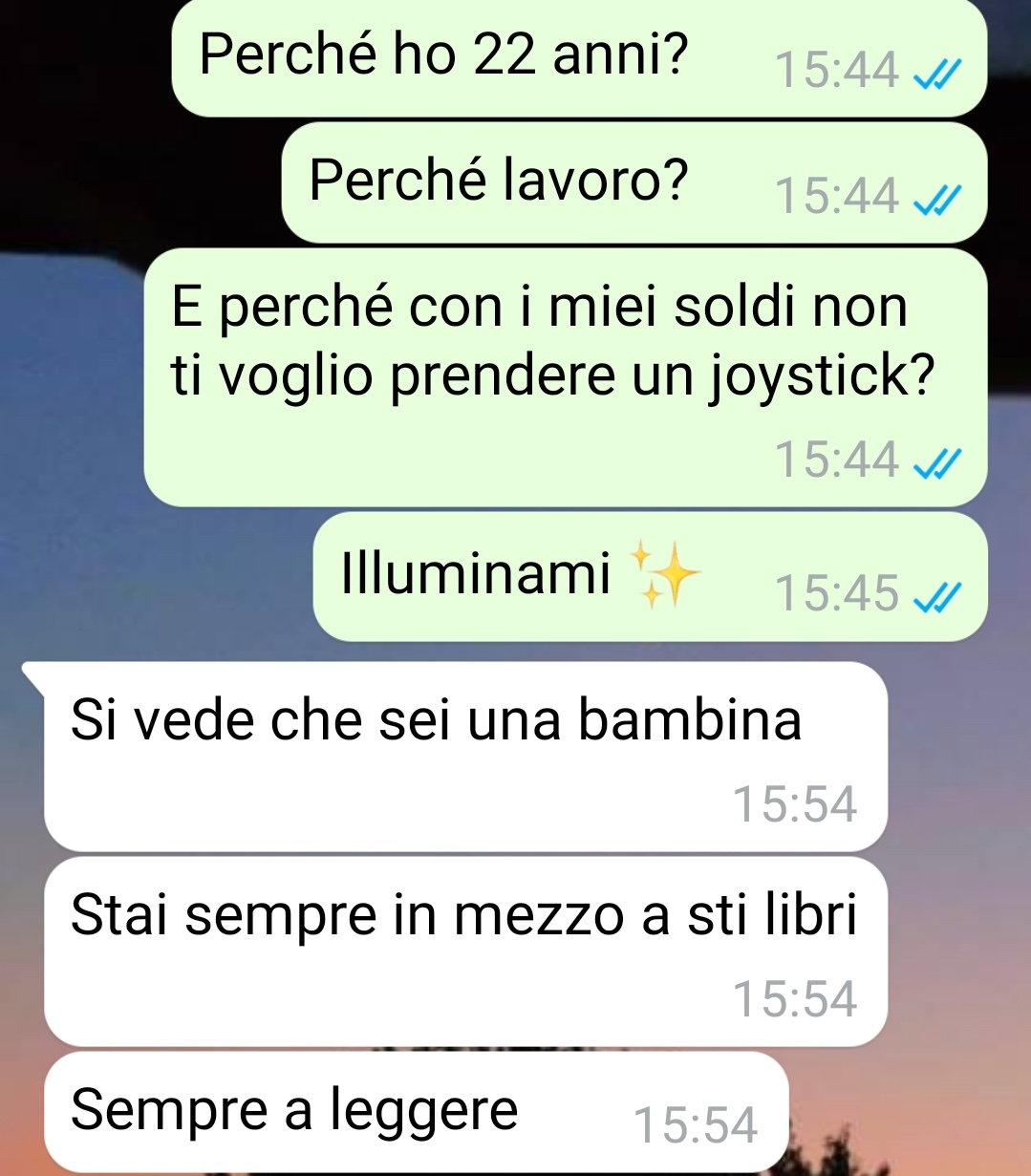Tap the 15:54 time under the 'libri' message
This screenshot has width=1031, height=1176.
pos(795,1000)
